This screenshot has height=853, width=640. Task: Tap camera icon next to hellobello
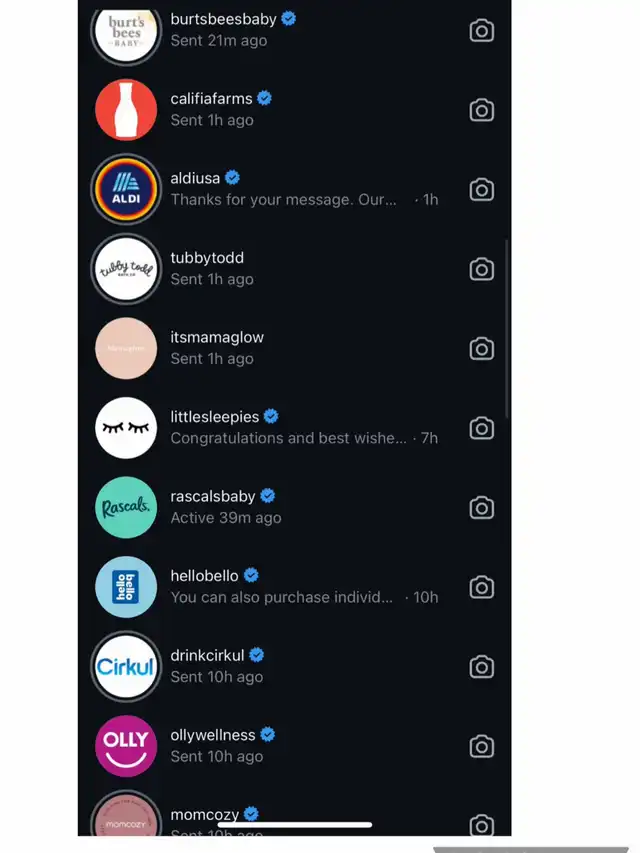click(x=482, y=586)
